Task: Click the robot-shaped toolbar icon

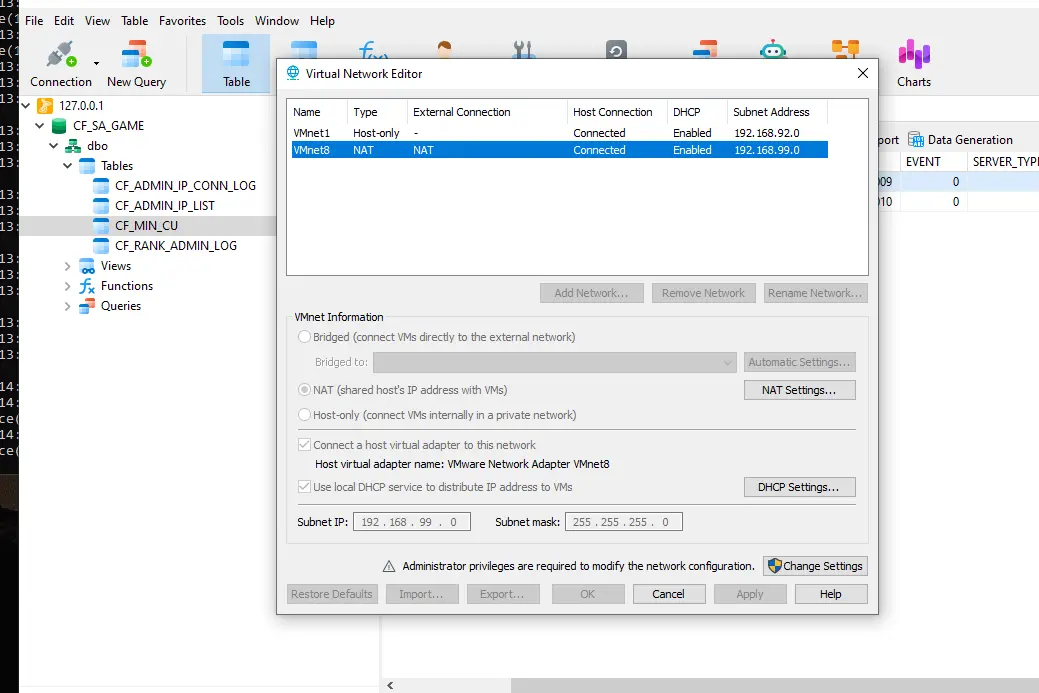Action: pyautogui.click(x=773, y=50)
